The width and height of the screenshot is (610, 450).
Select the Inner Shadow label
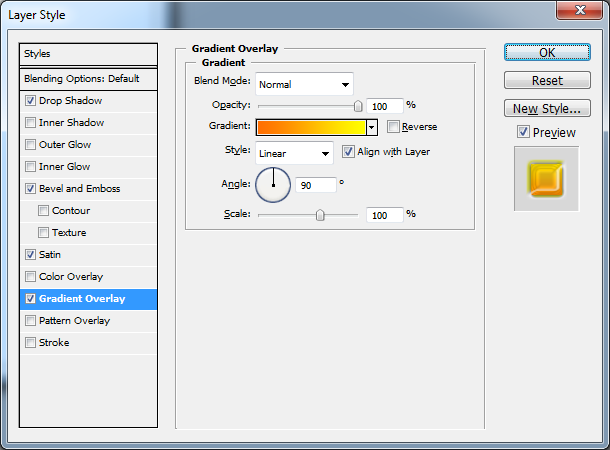[72, 123]
